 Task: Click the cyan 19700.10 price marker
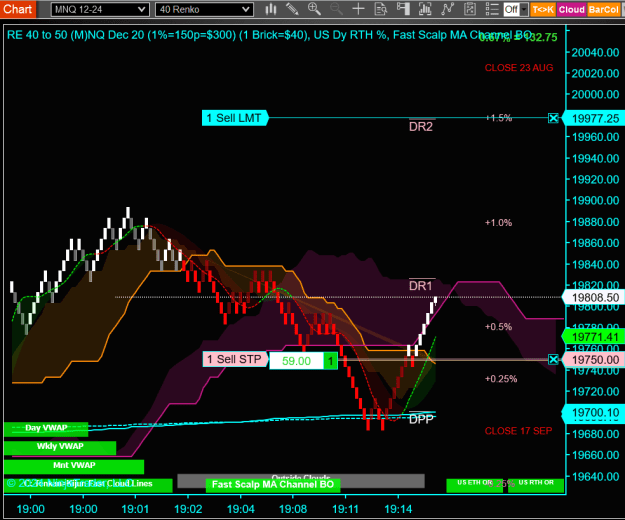click(594, 412)
